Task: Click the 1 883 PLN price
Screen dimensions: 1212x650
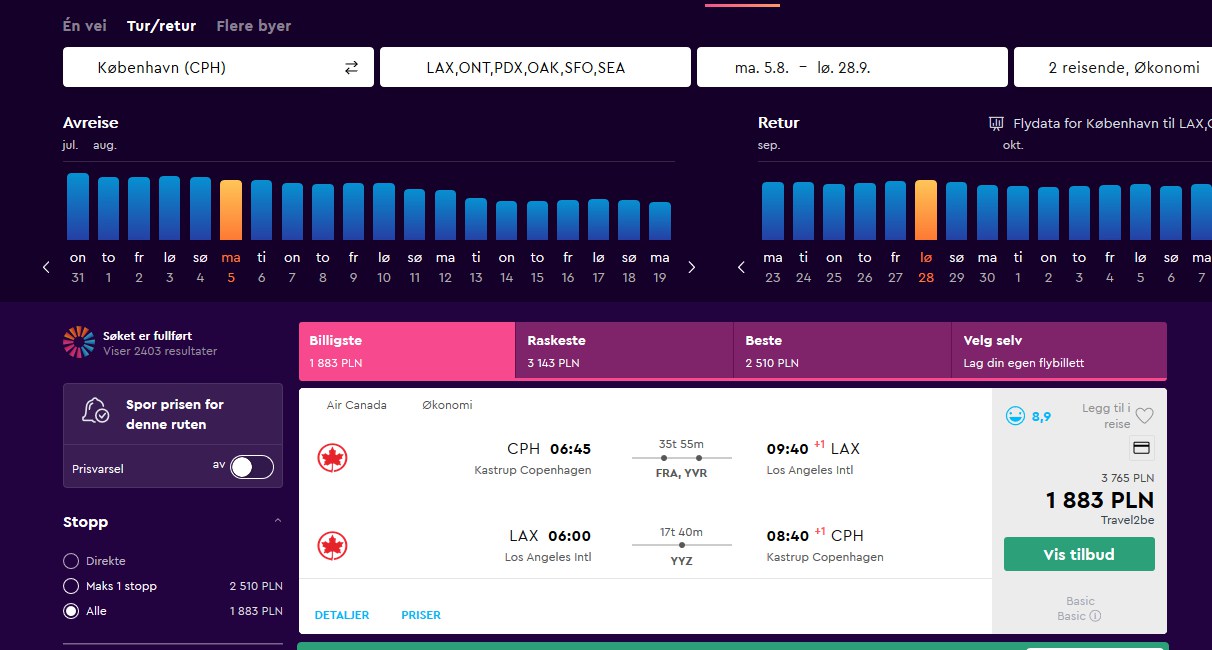Action: 1100,500
